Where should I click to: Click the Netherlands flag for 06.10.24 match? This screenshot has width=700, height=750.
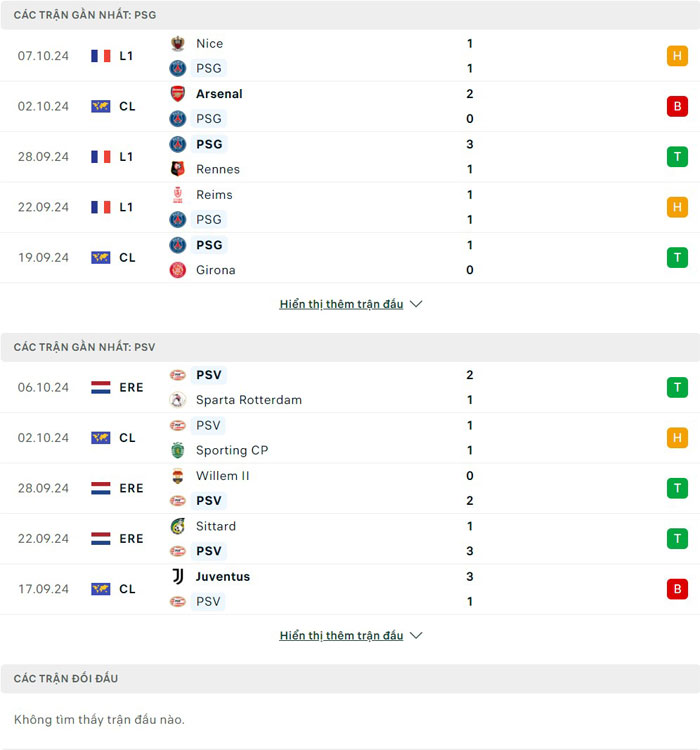pyautogui.click(x=101, y=387)
